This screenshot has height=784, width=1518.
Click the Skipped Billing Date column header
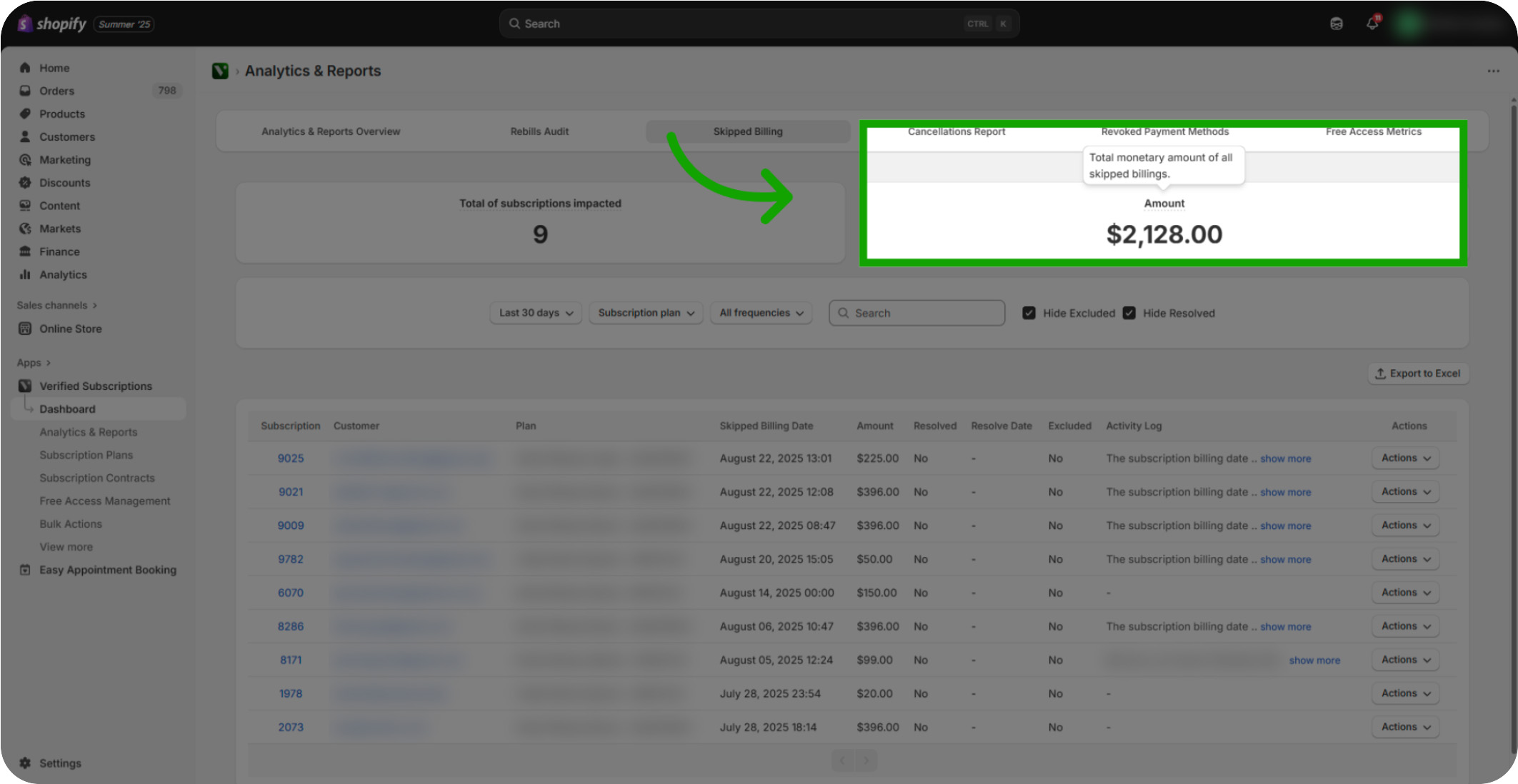point(767,426)
